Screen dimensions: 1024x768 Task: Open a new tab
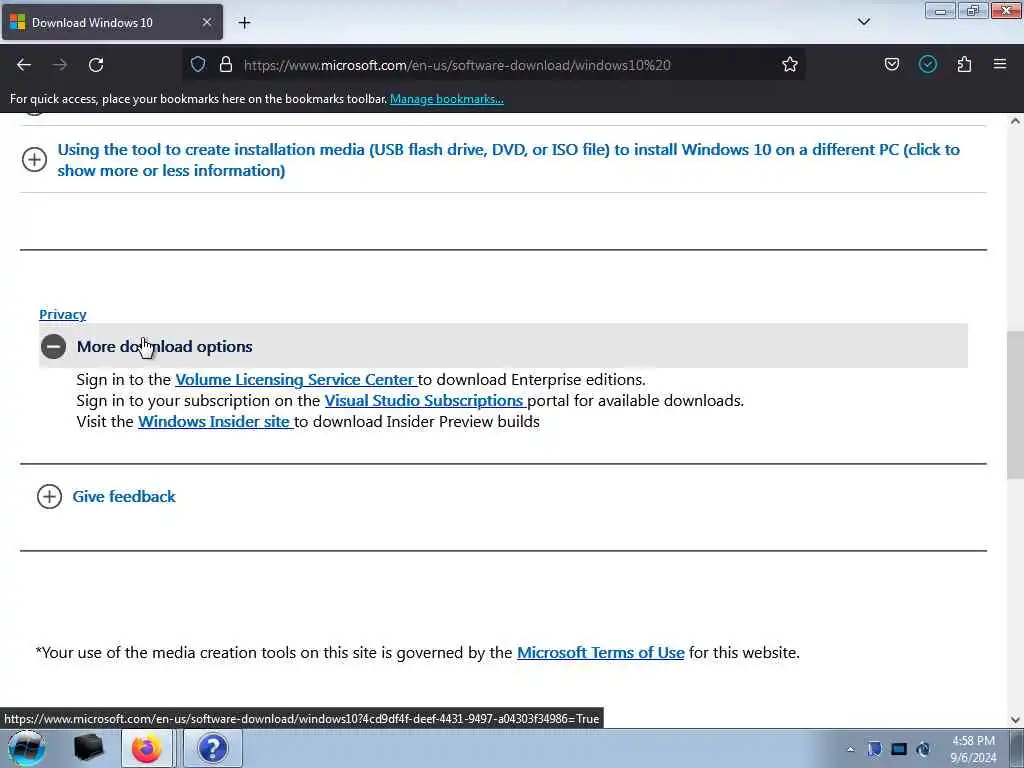click(244, 23)
